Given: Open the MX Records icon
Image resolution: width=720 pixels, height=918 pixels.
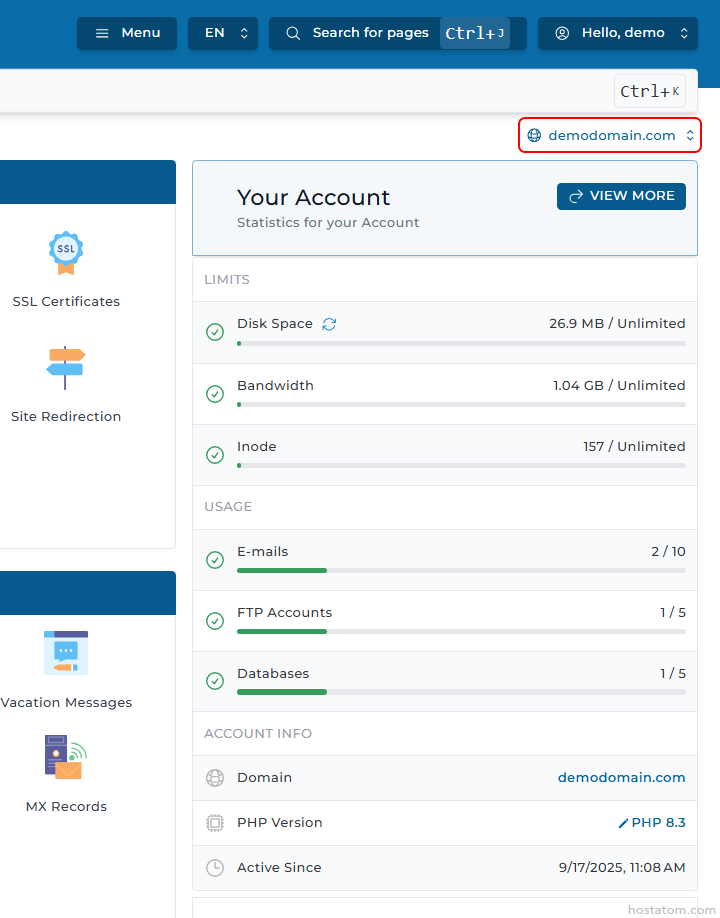Looking at the screenshot, I should 66,757.
